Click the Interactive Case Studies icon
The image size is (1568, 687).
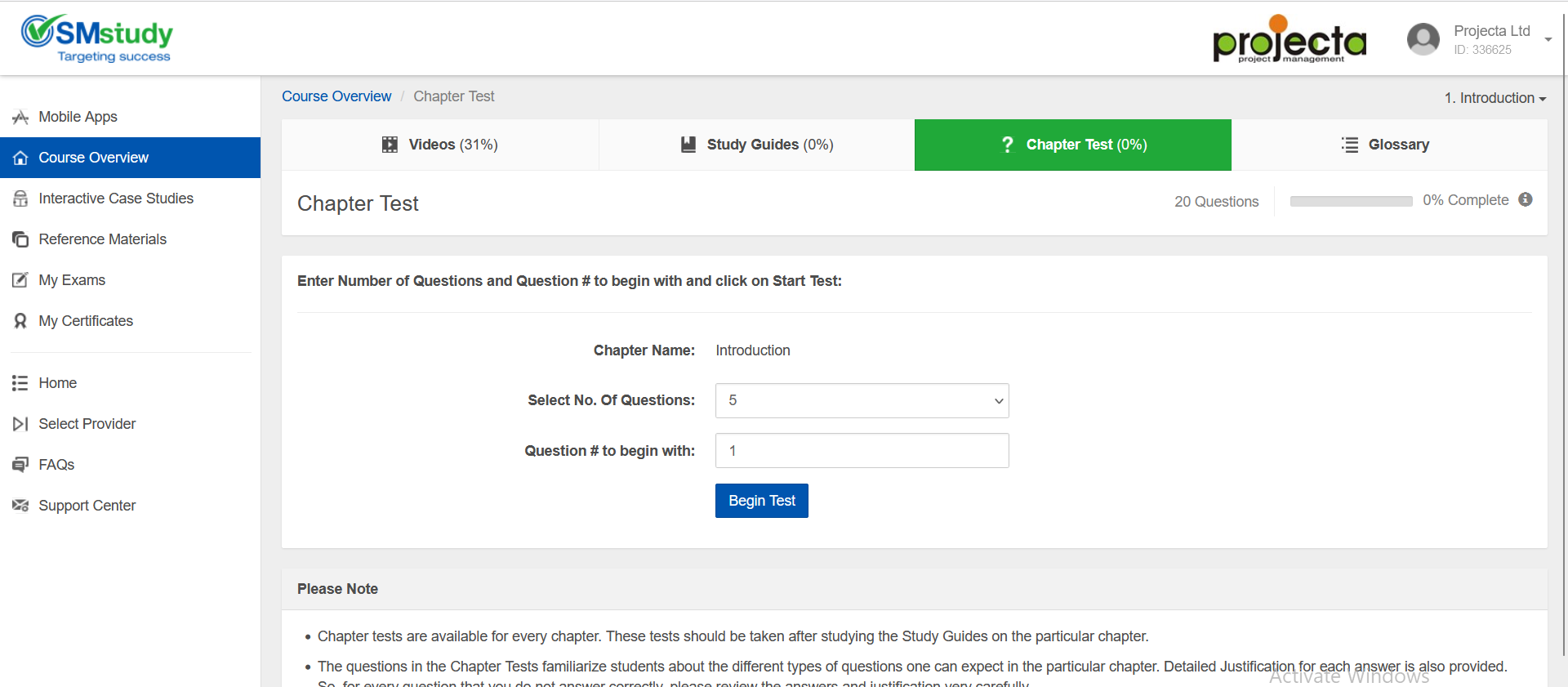coord(20,199)
